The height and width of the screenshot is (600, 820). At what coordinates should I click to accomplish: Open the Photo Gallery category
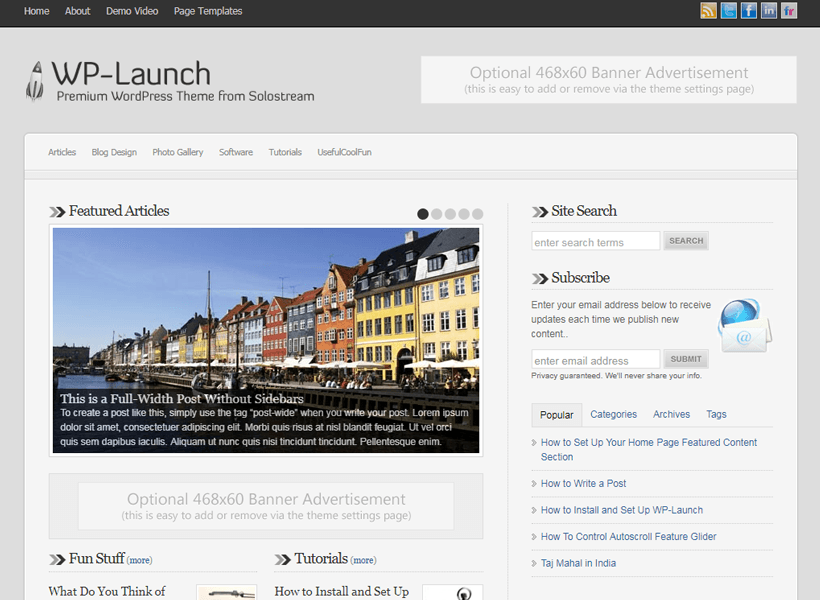178,152
